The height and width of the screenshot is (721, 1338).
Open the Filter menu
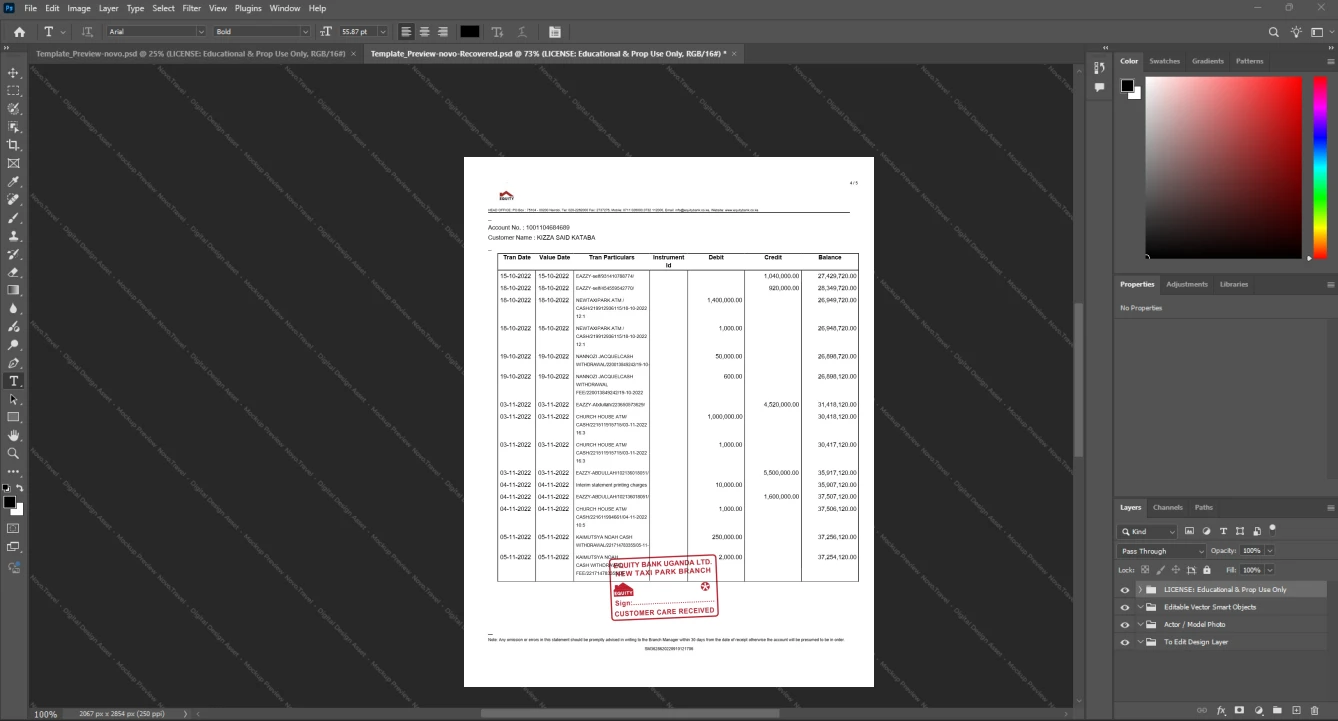[x=191, y=8]
